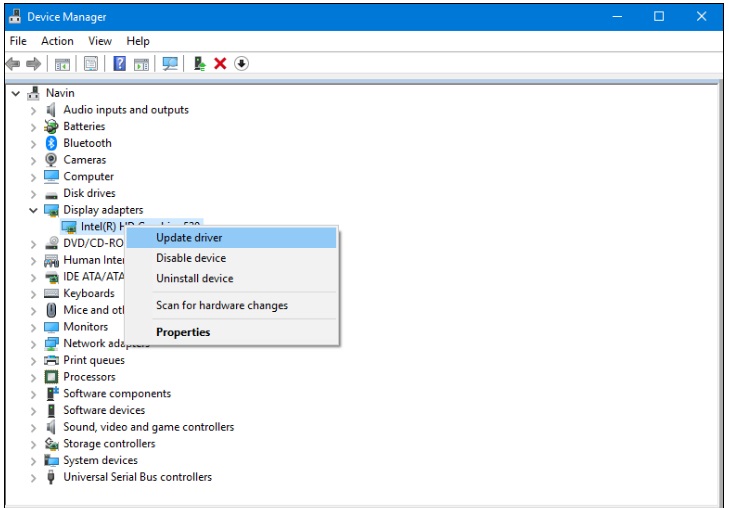Select the Software devices tree label
This screenshot has height=508, width=729.
(104, 410)
